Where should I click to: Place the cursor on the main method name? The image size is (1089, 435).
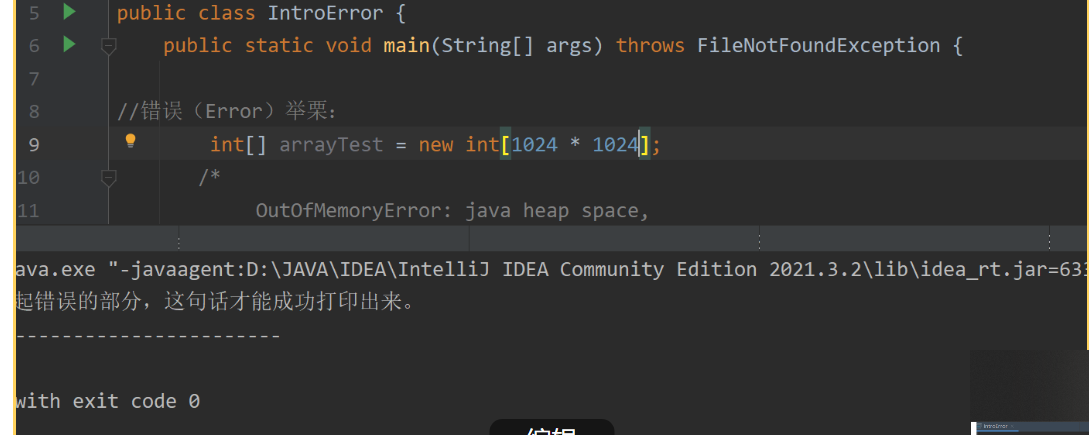pyautogui.click(x=406, y=46)
